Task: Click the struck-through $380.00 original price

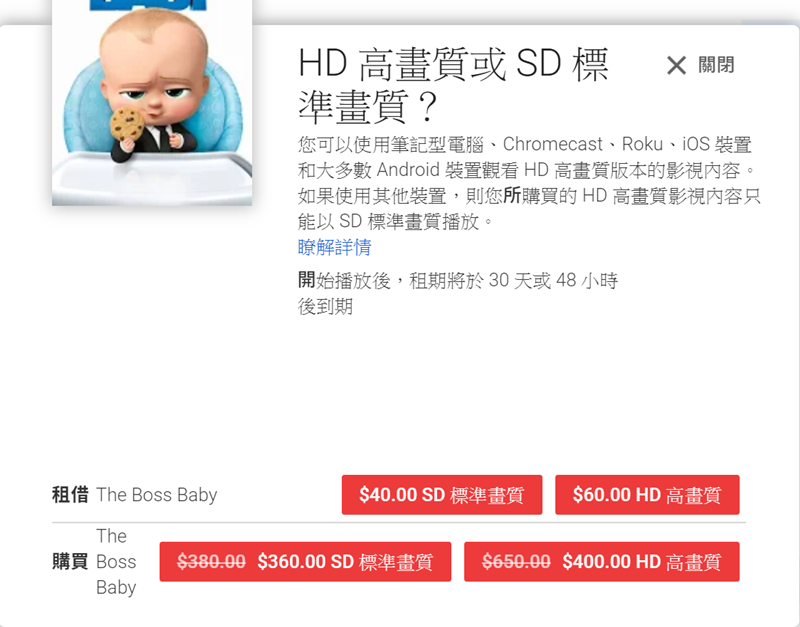Action: [211, 562]
